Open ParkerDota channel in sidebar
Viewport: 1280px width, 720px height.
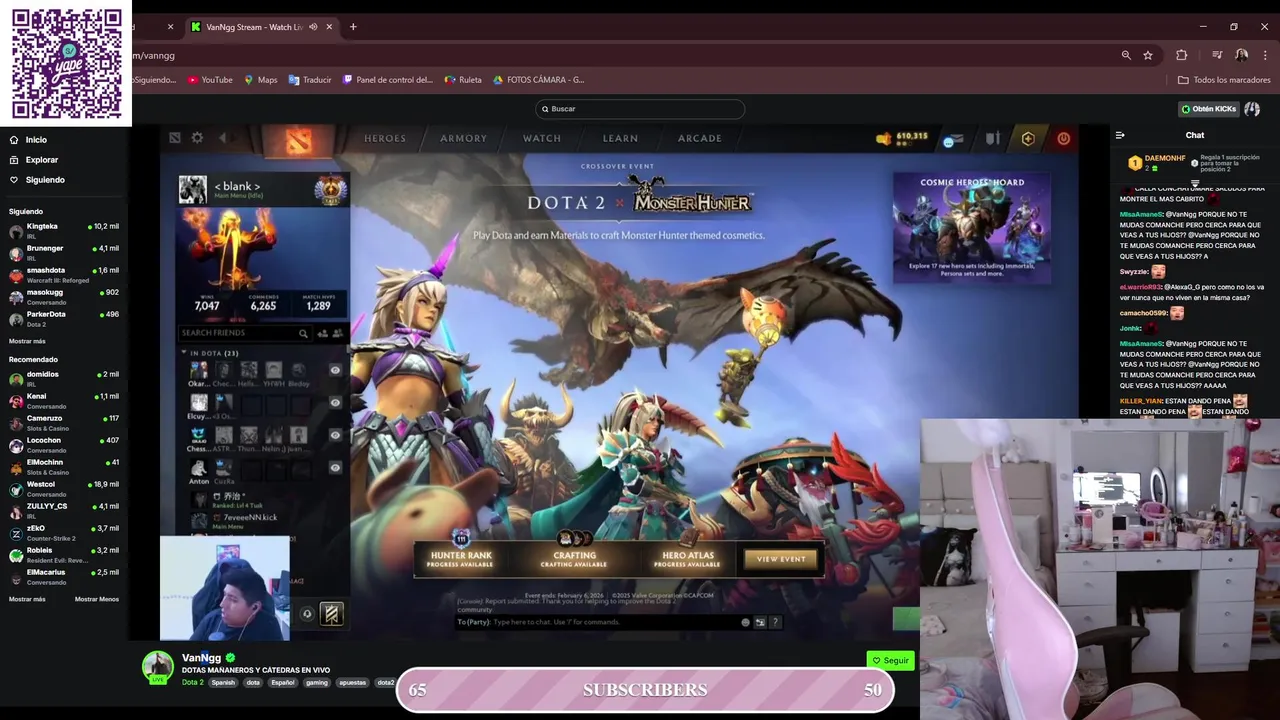pos(64,319)
